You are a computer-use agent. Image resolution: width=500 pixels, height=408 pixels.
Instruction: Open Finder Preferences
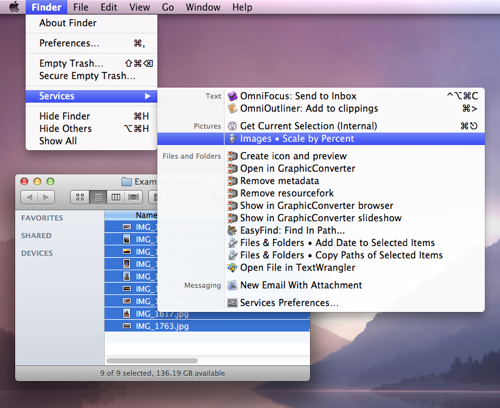tap(91, 43)
